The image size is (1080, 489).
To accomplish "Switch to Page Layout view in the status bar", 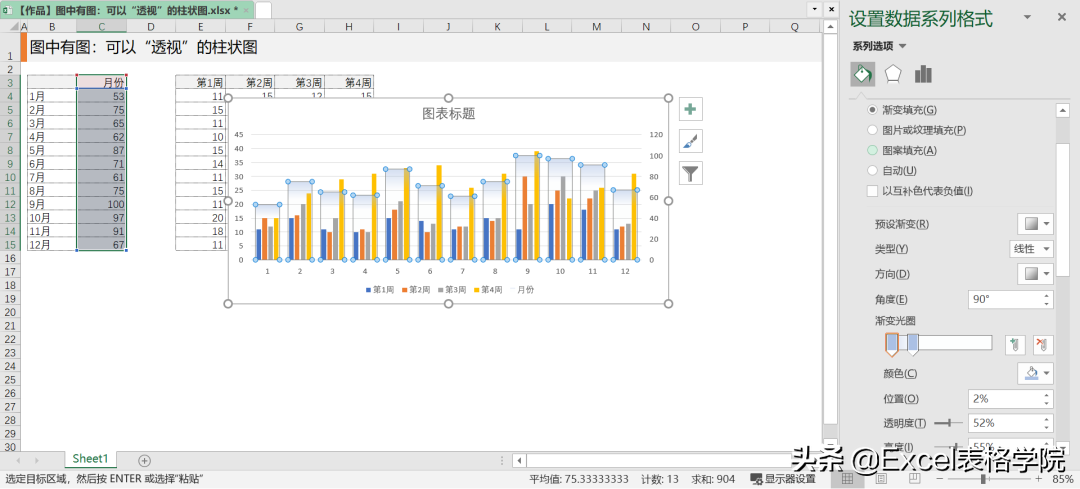I will tap(882, 478).
